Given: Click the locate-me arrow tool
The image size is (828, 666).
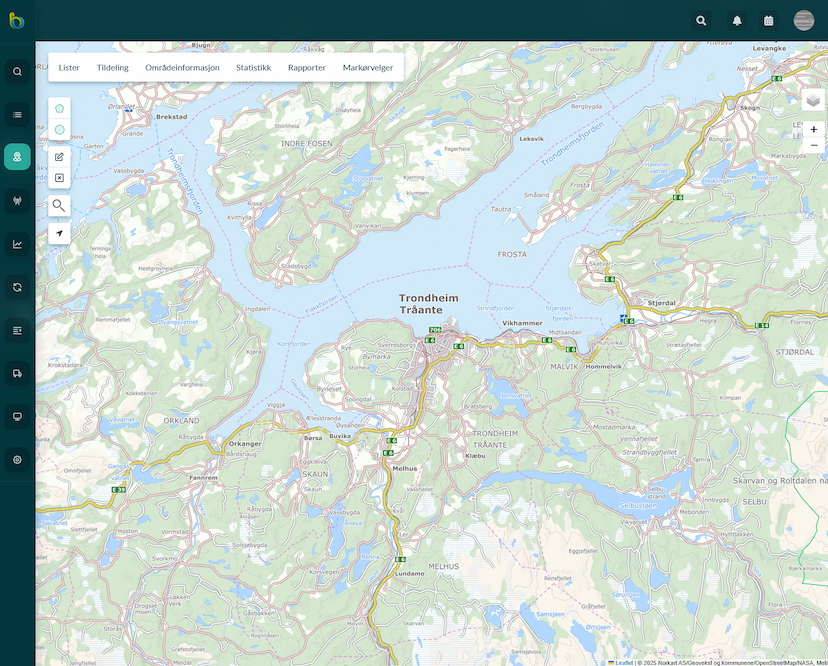Looking at the screenshot, I should point(59,233).
